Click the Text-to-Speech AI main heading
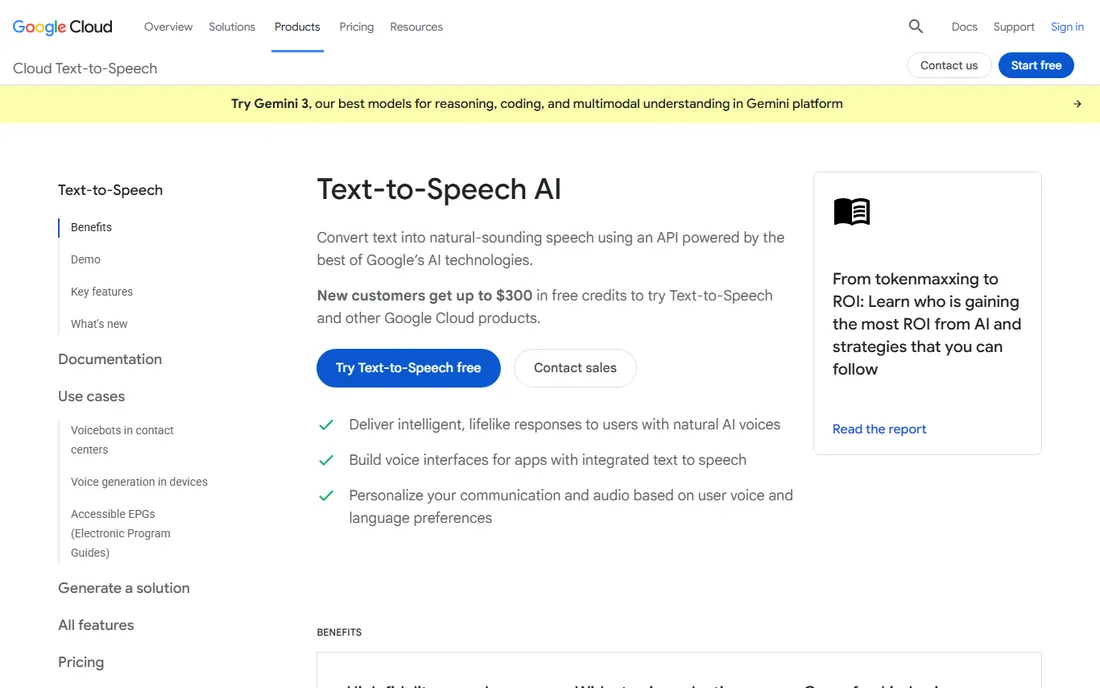This screenshot has height=688, width=1100. (x=438, y=189)
